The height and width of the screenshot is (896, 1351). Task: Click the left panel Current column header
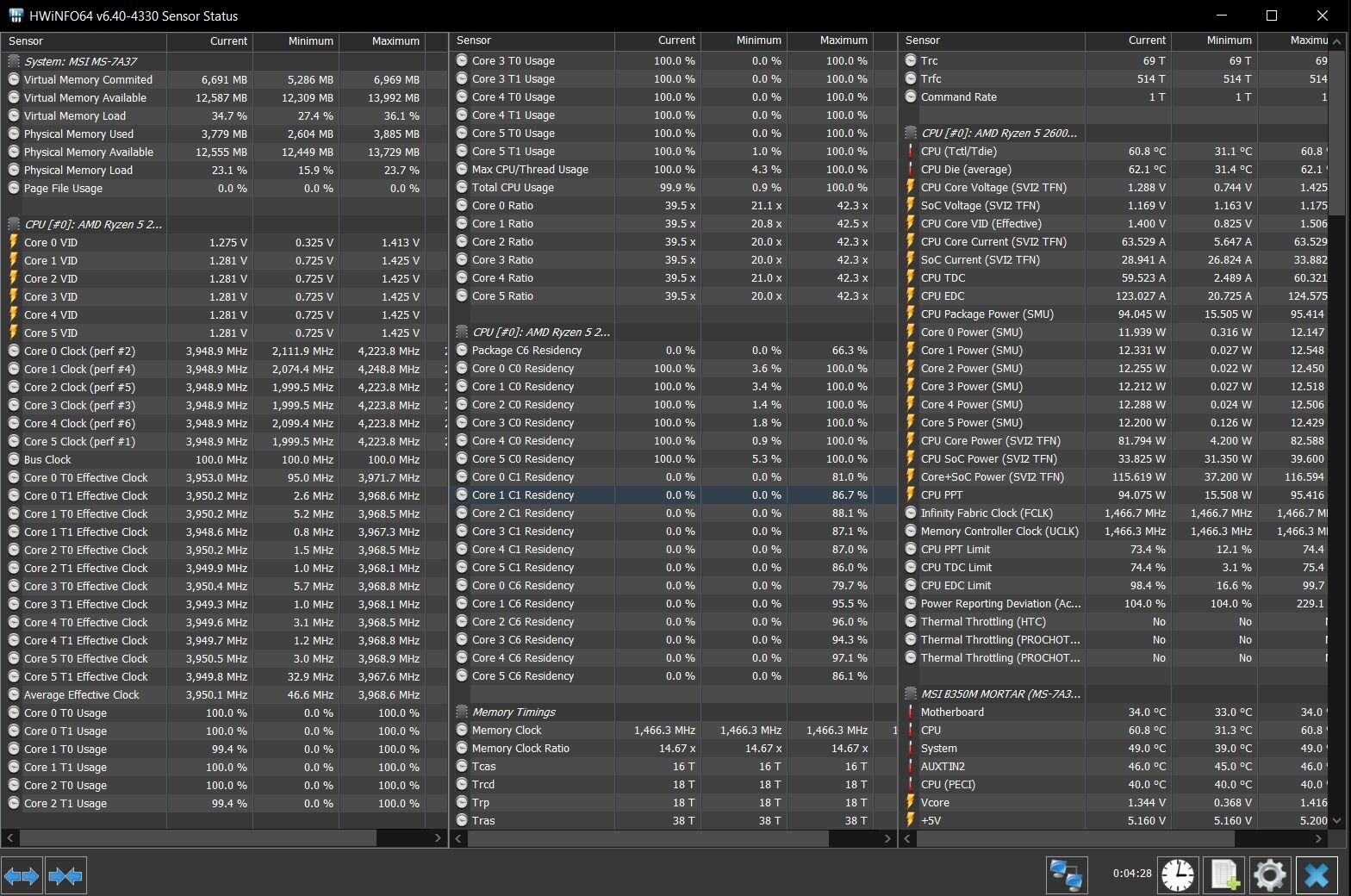(210, 40)
